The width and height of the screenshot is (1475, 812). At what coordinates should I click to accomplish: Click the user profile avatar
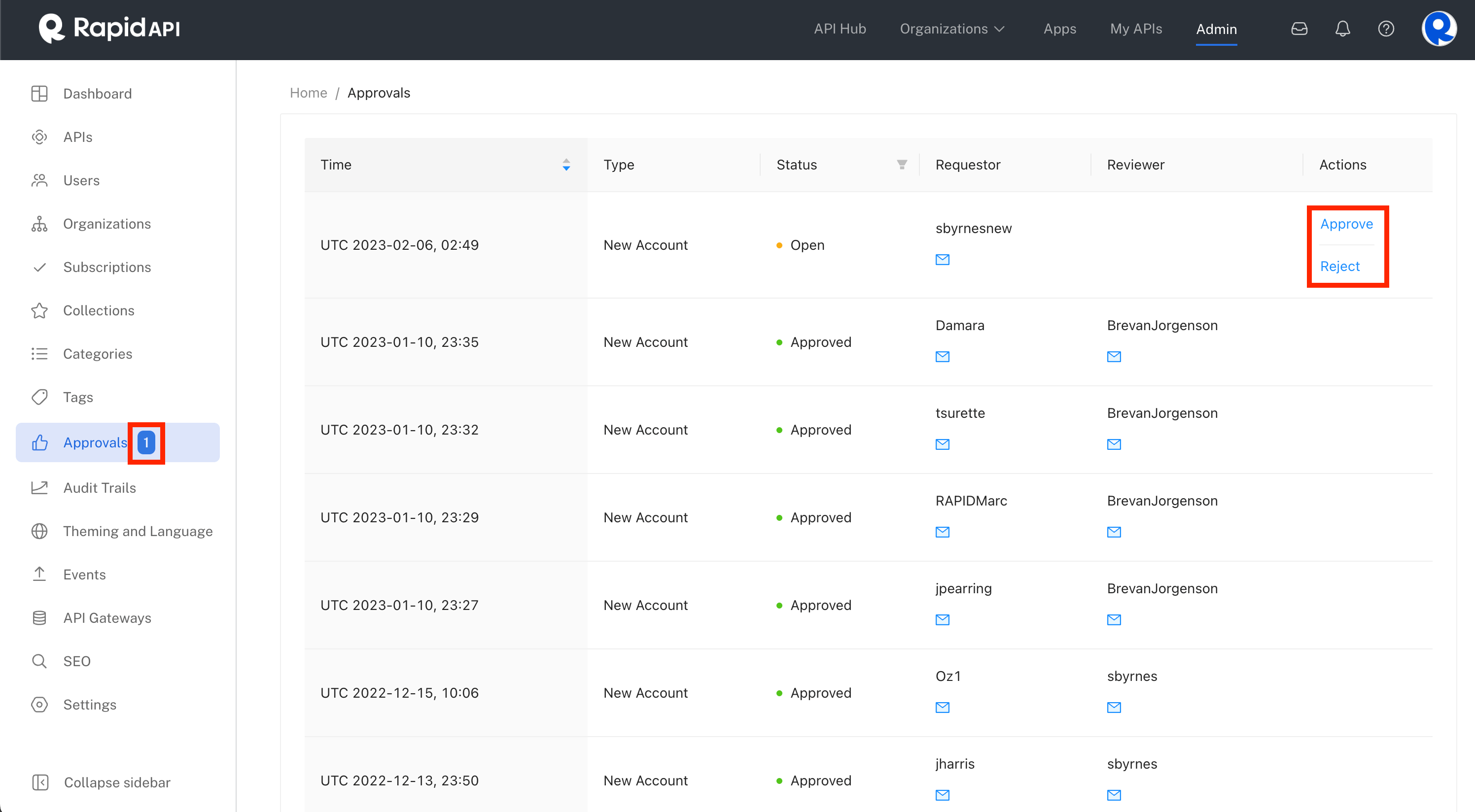[x=1439, y=29]
